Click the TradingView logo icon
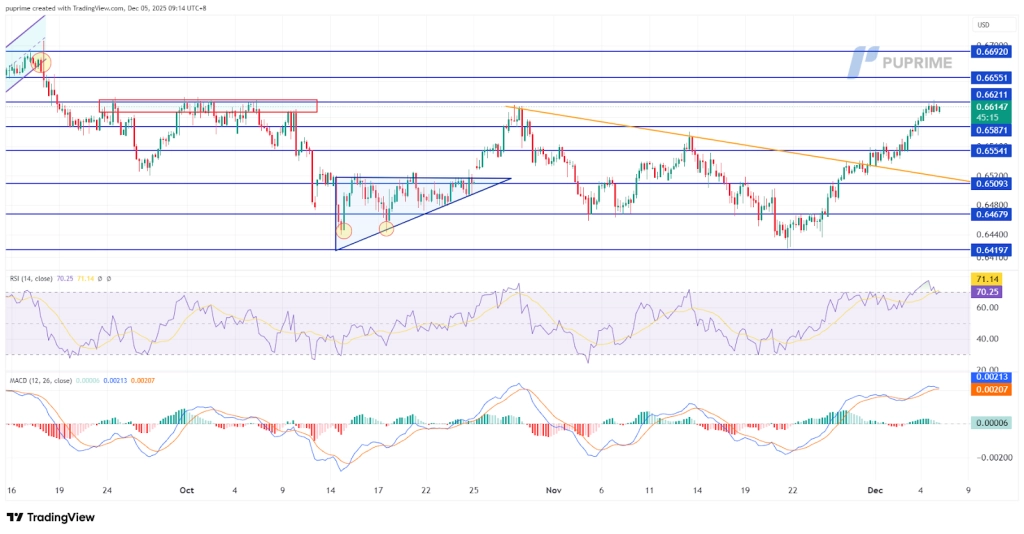 [x=15, y=517]
